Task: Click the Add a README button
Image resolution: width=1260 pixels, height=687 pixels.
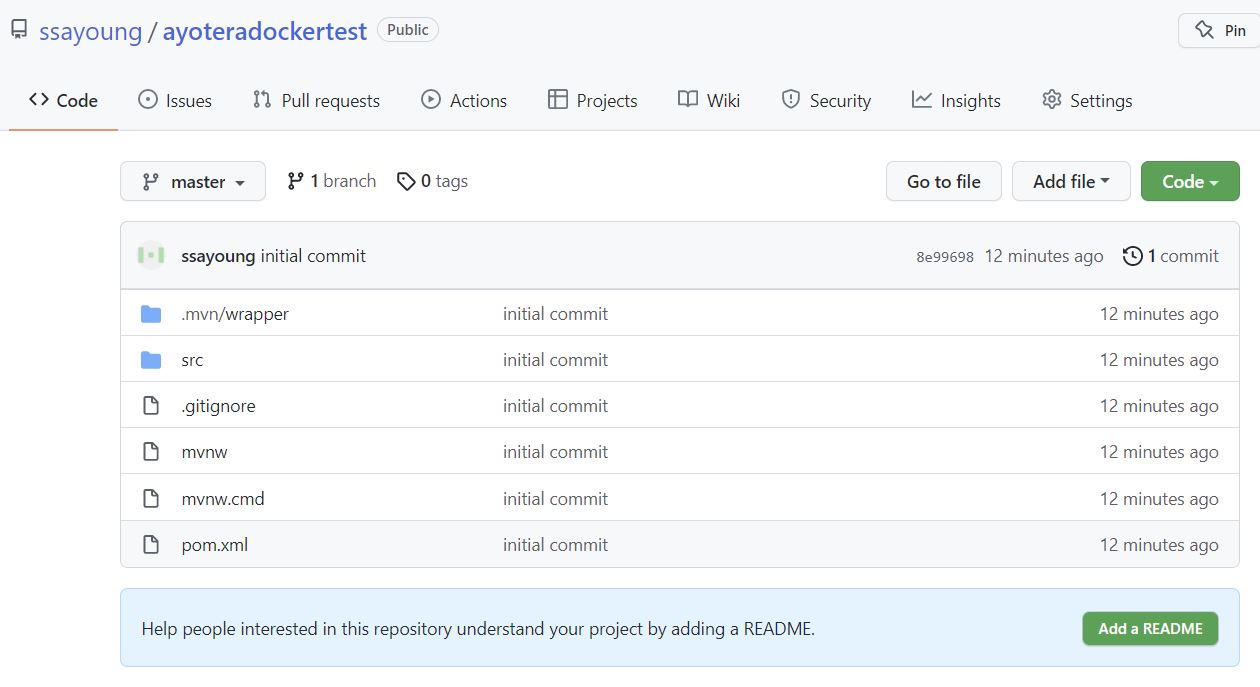Action: point(1150,628)
